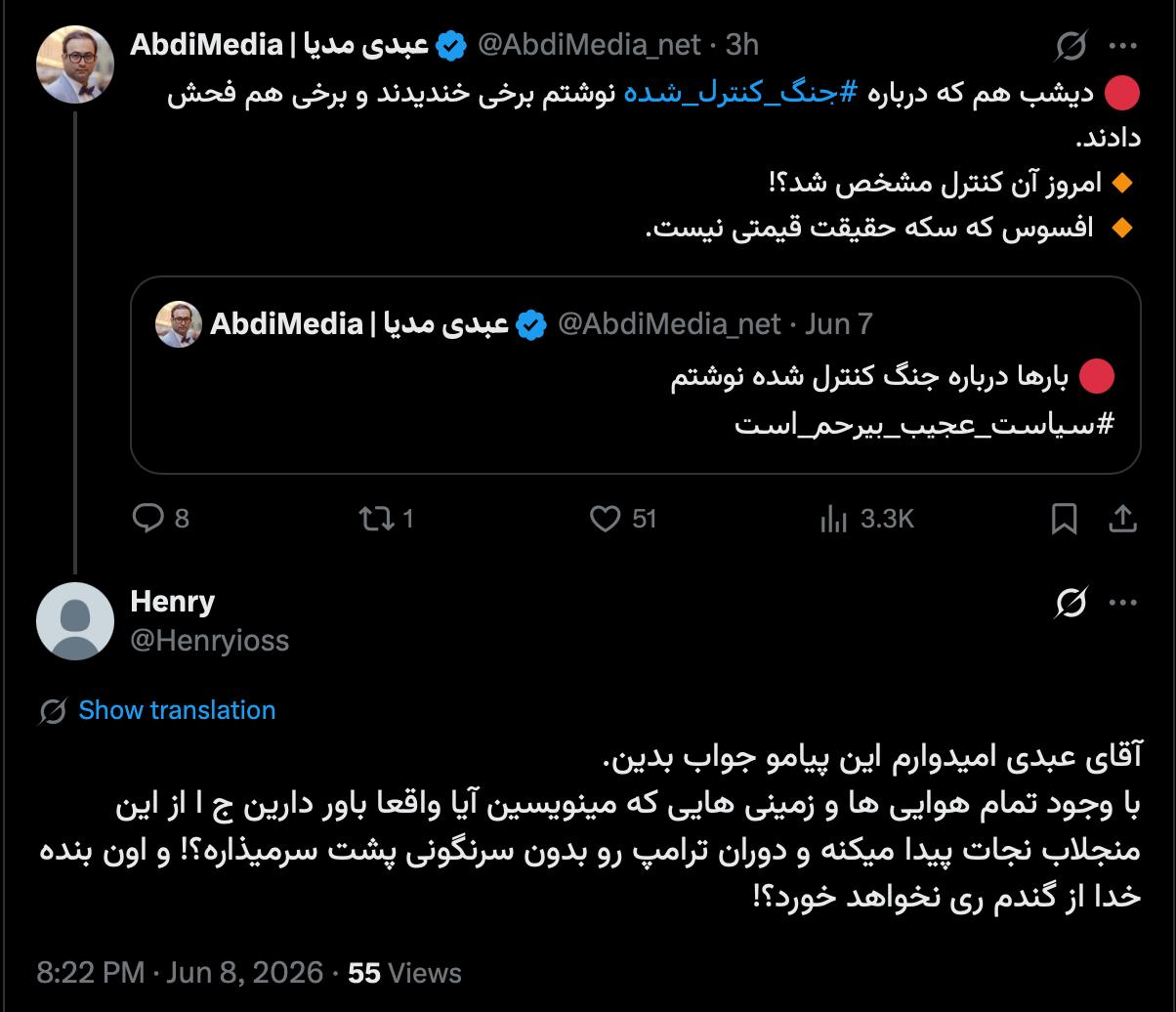The width and height of the screenshot is (1176, 1012).
Task: Open the Henry display name
Action: (173, 601)
